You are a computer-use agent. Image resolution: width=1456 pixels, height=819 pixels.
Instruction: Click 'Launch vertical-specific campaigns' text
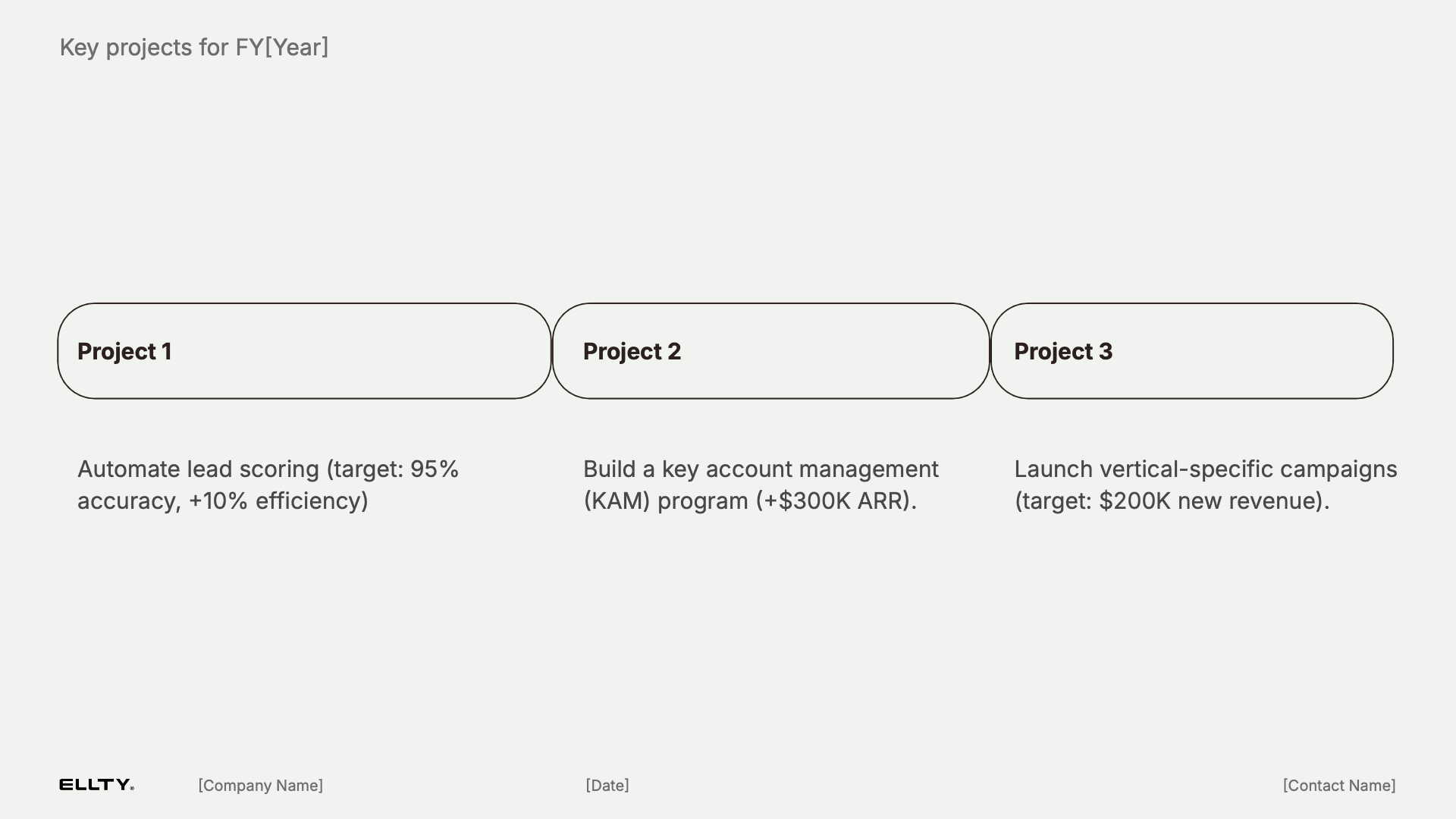(1205, 469)
